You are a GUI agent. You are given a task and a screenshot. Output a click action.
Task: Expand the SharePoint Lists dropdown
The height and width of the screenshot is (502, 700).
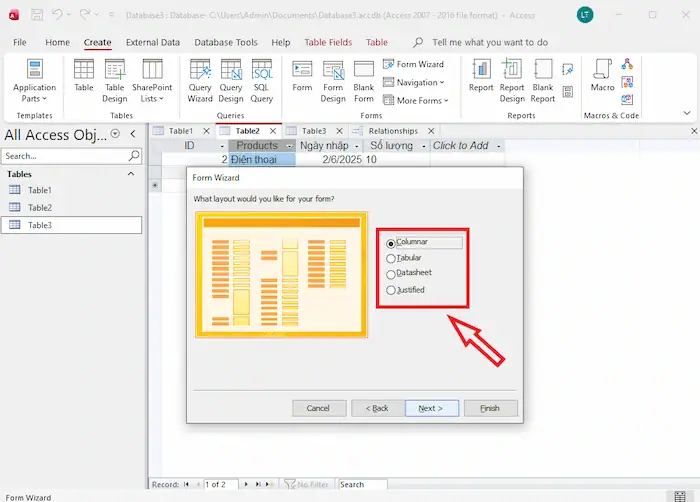(152, 80)
